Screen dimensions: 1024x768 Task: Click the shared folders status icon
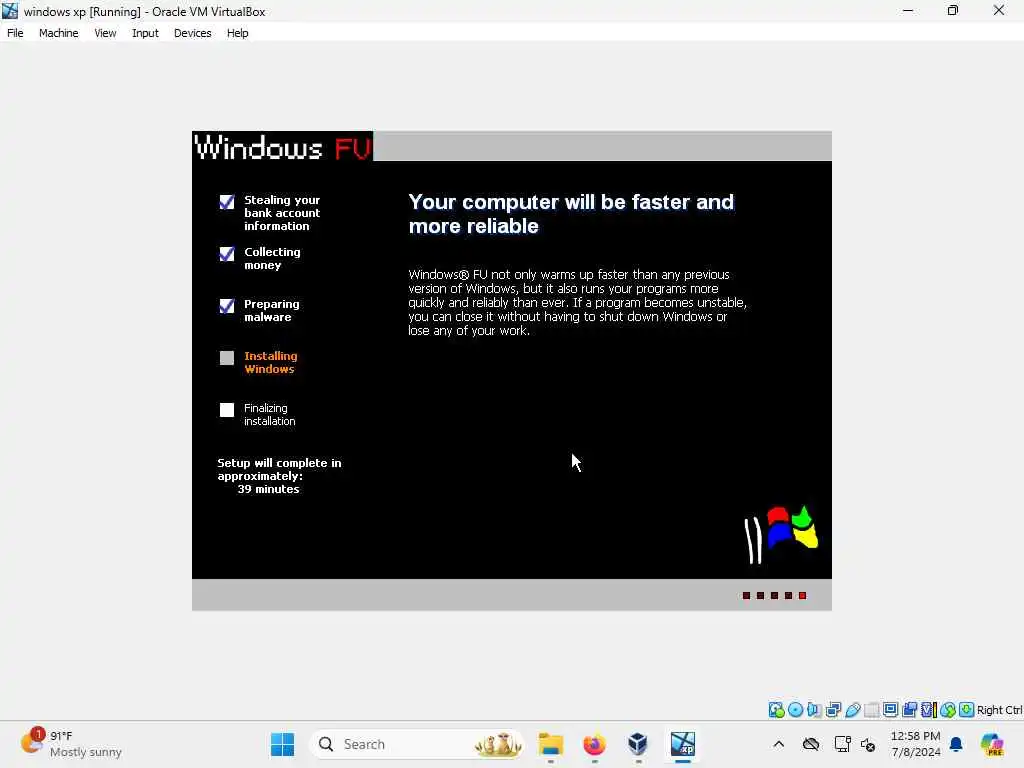coord(871,709)
